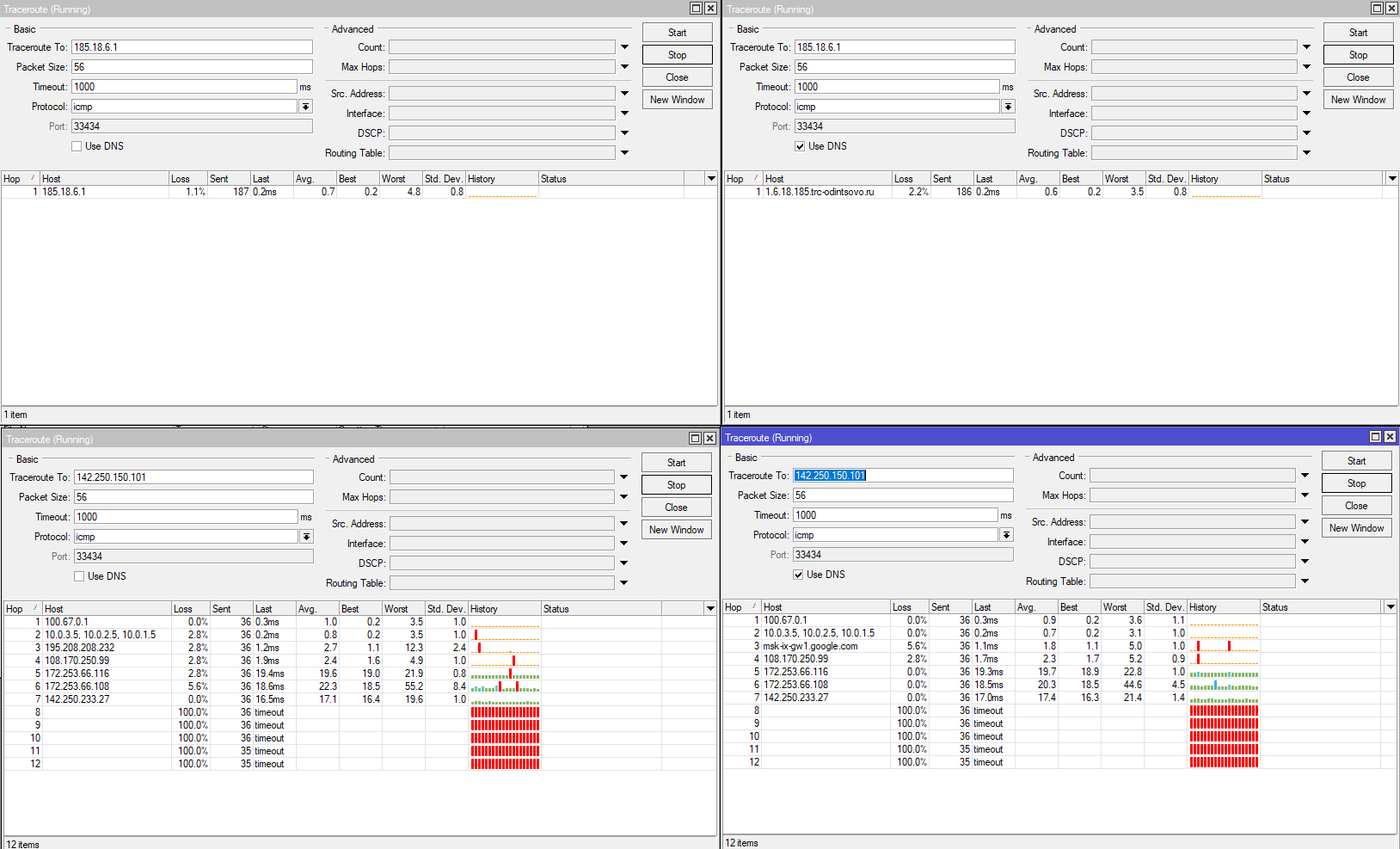Focus Packet Size field in top-right window
The height and width of the screenshot is (849, 1400).
coord(905,67)
